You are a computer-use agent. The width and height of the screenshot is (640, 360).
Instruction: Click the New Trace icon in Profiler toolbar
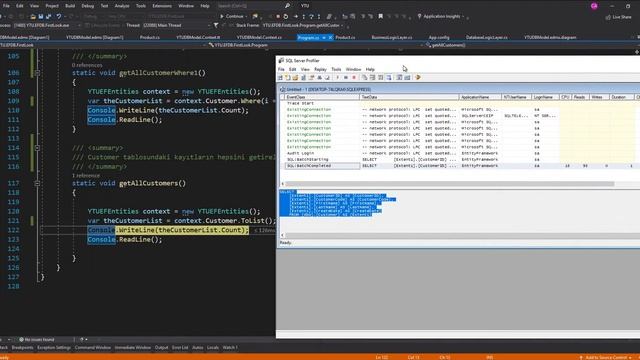[280, 78]
